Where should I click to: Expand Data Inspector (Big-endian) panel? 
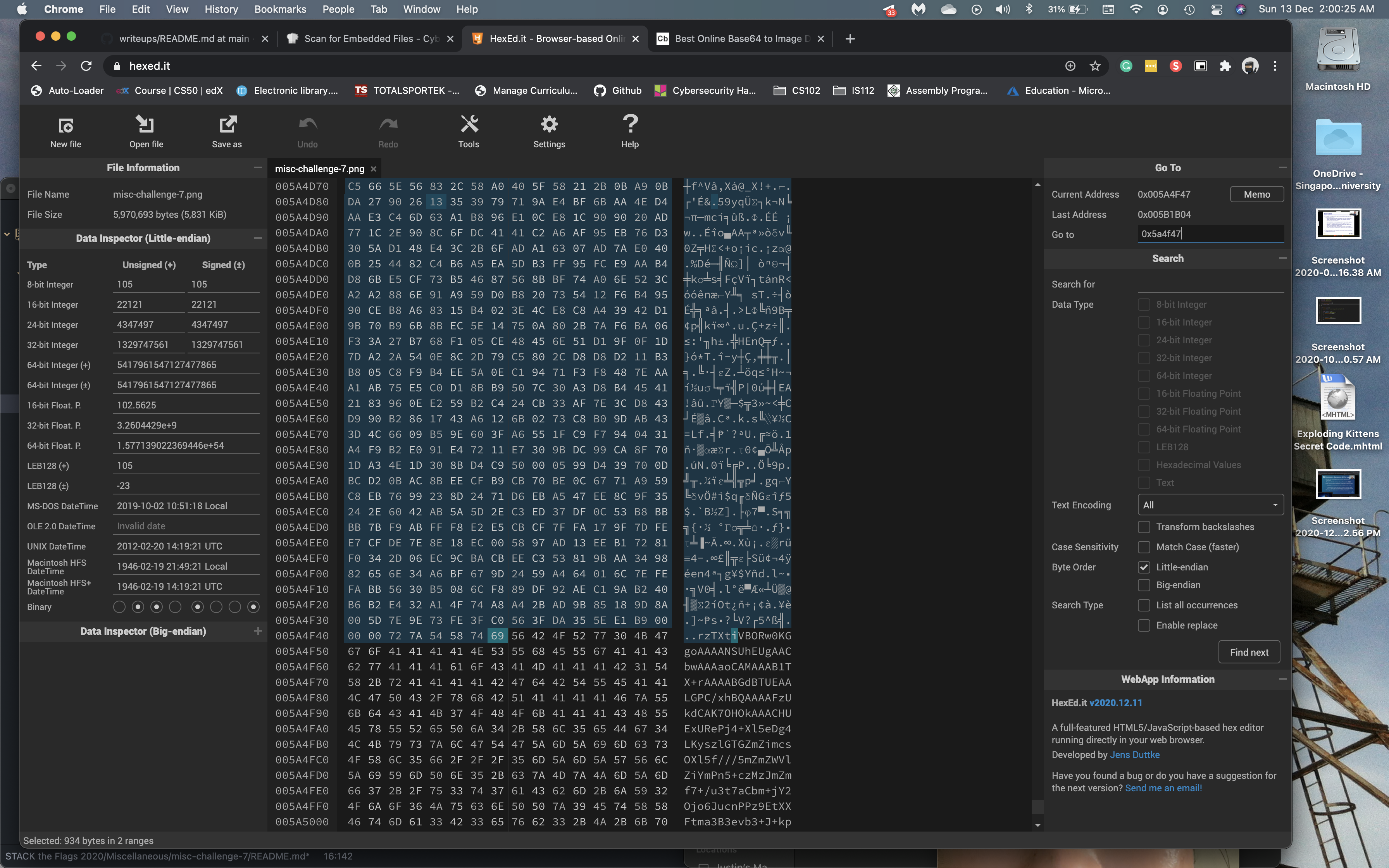click(x=258, y=631)
